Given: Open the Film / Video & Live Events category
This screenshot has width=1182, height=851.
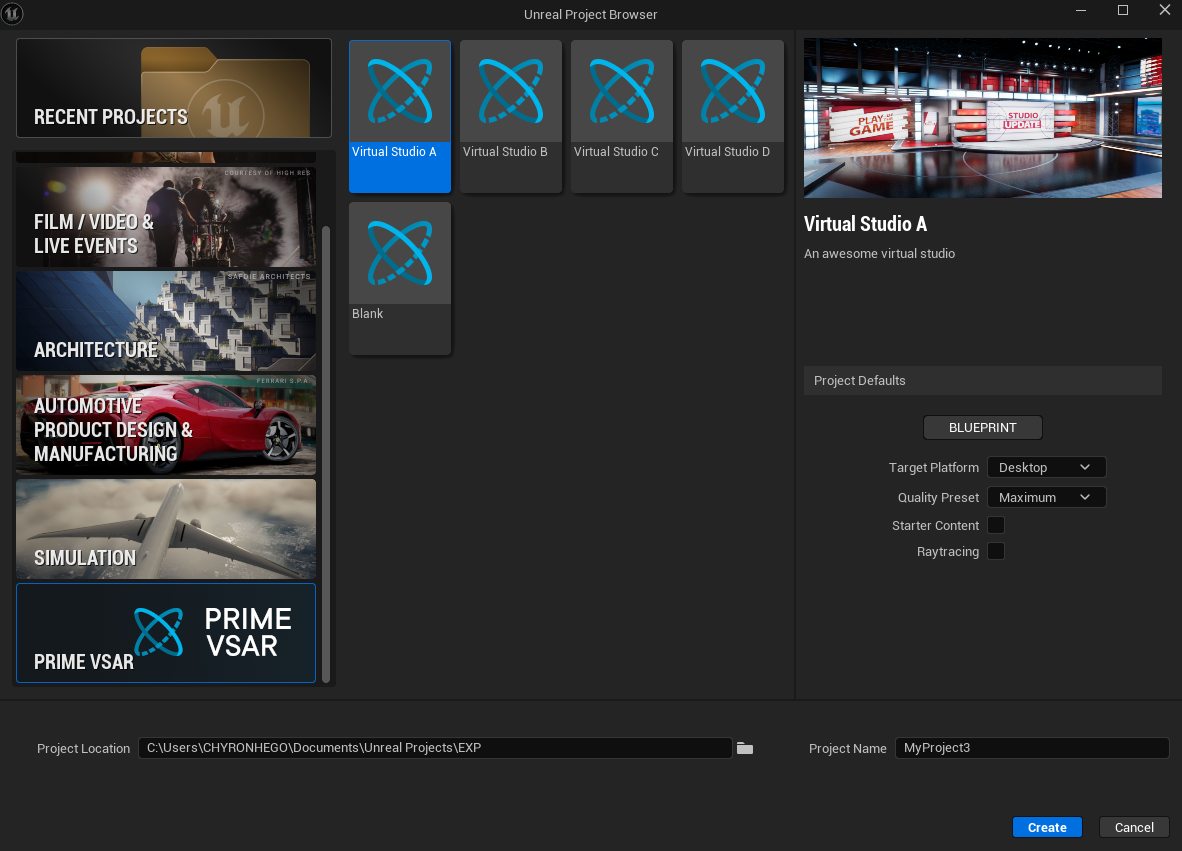Looking at the screenshot, I should [166, 217].
